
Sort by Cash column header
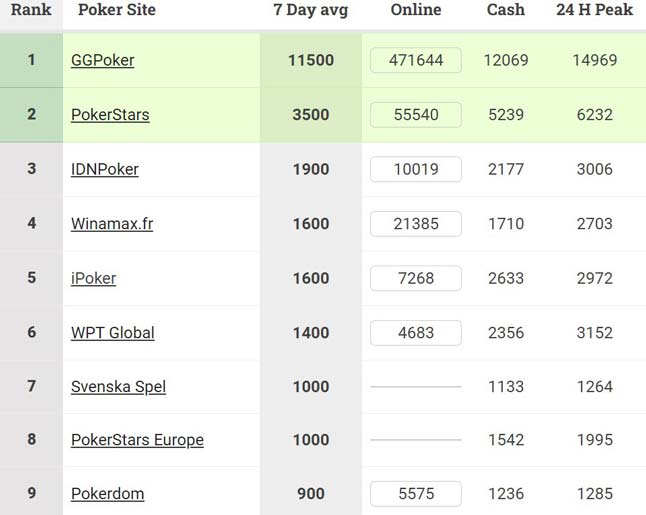click(506, 10)
